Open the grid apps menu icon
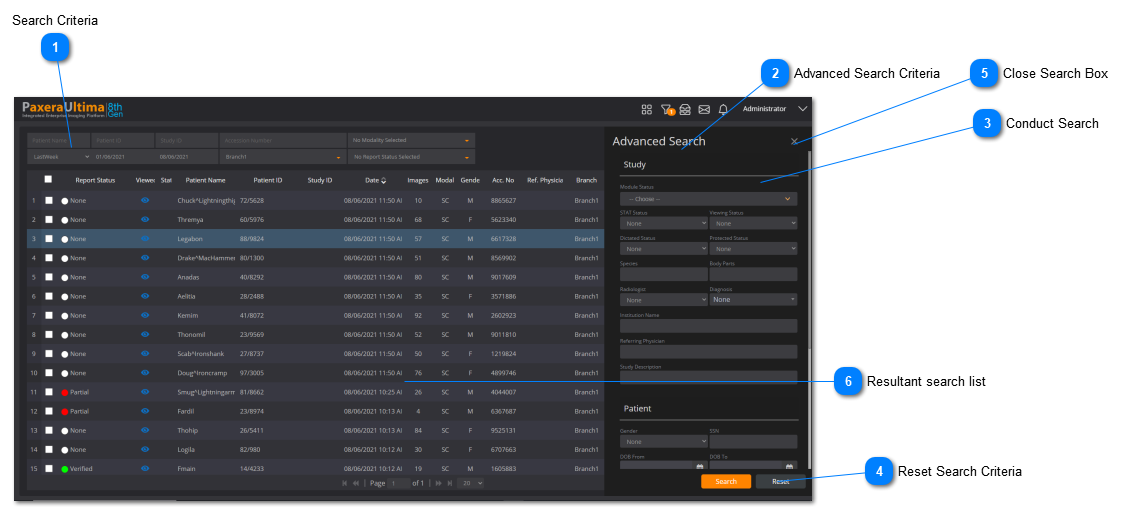The image size is (1124, 513). 647,109
